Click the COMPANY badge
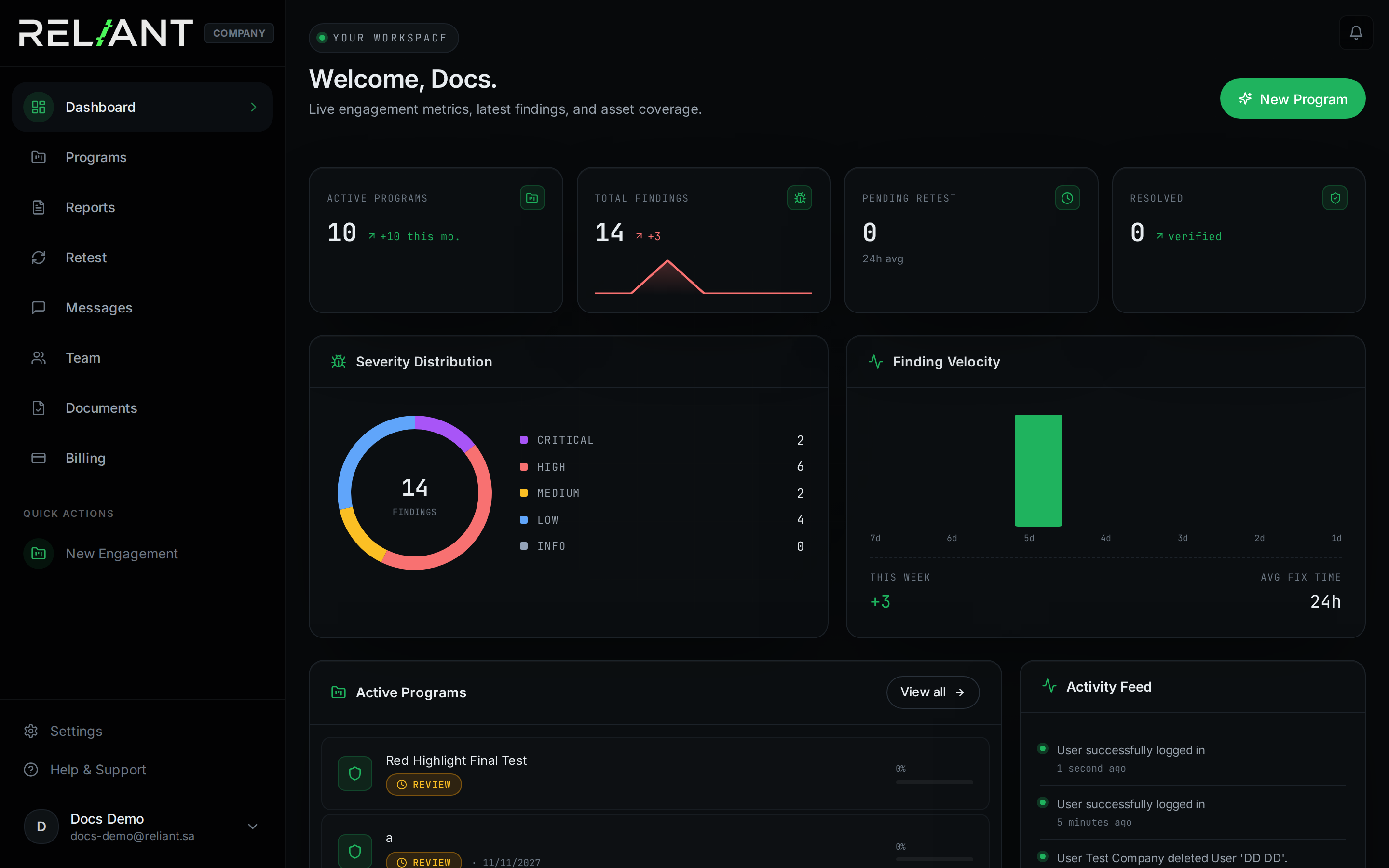This screenshot has width=1389, height=868. click(239, 33)
